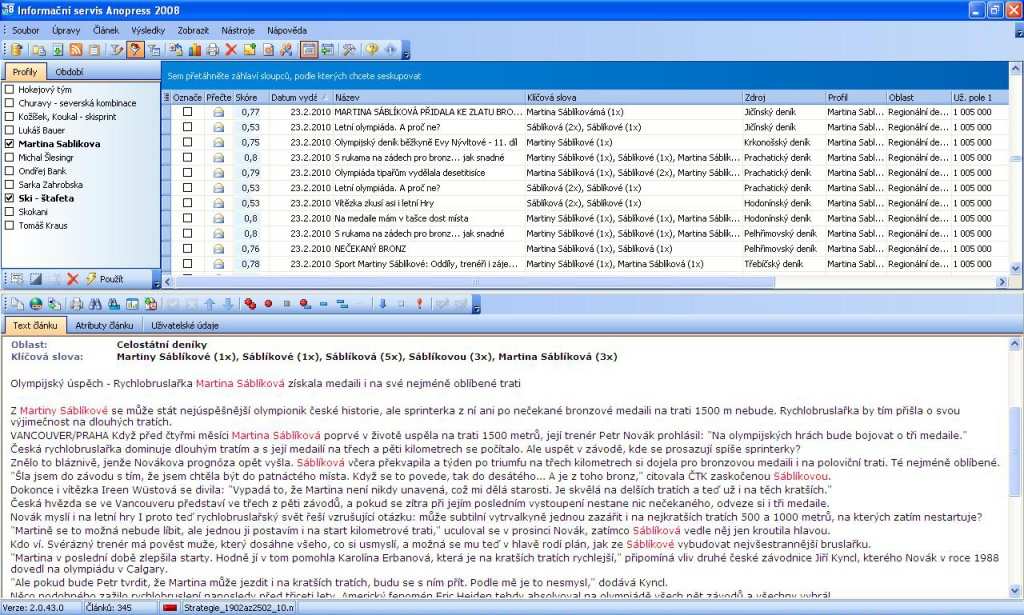
Task: Open the Článek menu
Action: 106,30
